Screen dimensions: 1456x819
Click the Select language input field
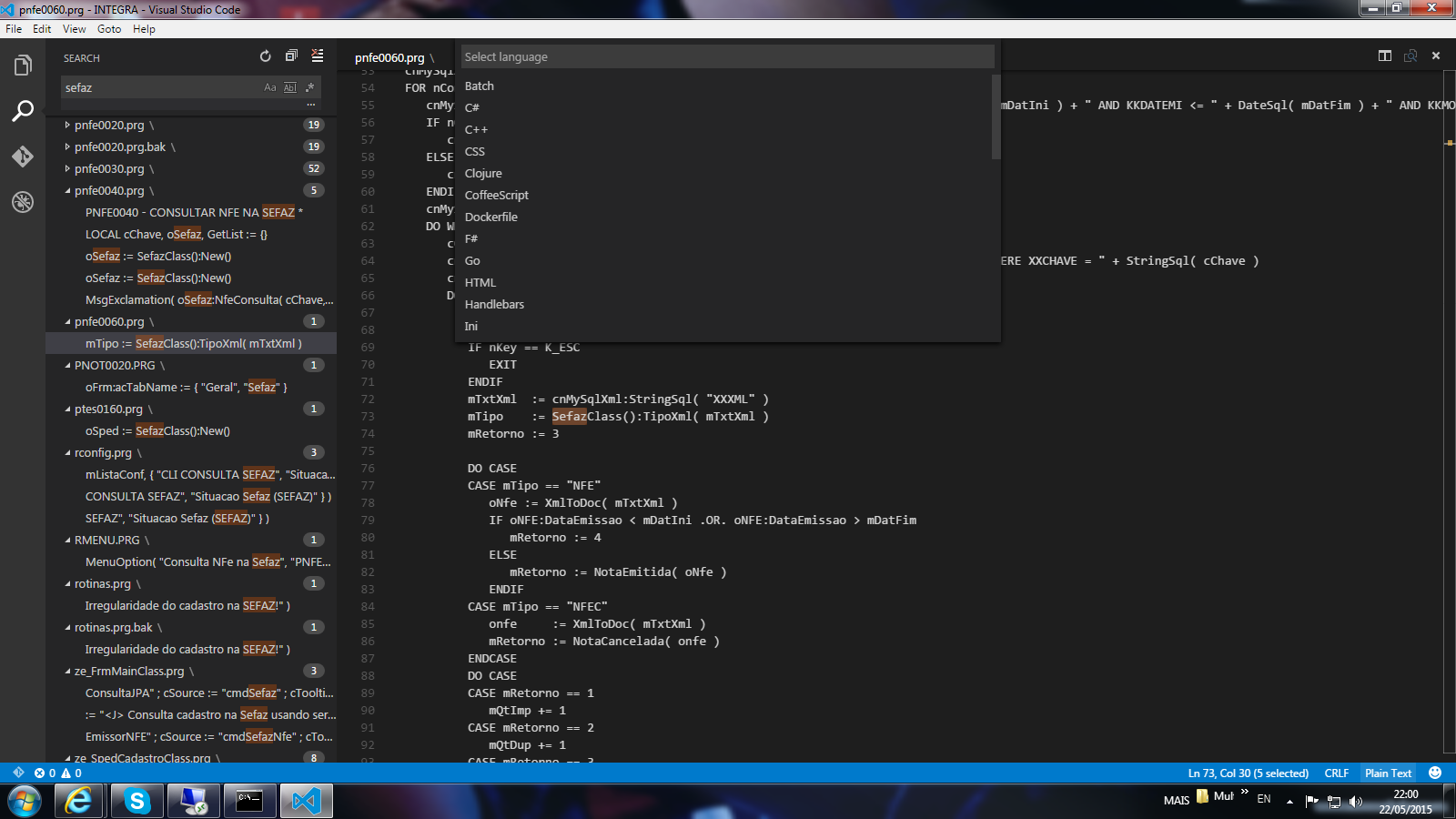tap(726, 57)
